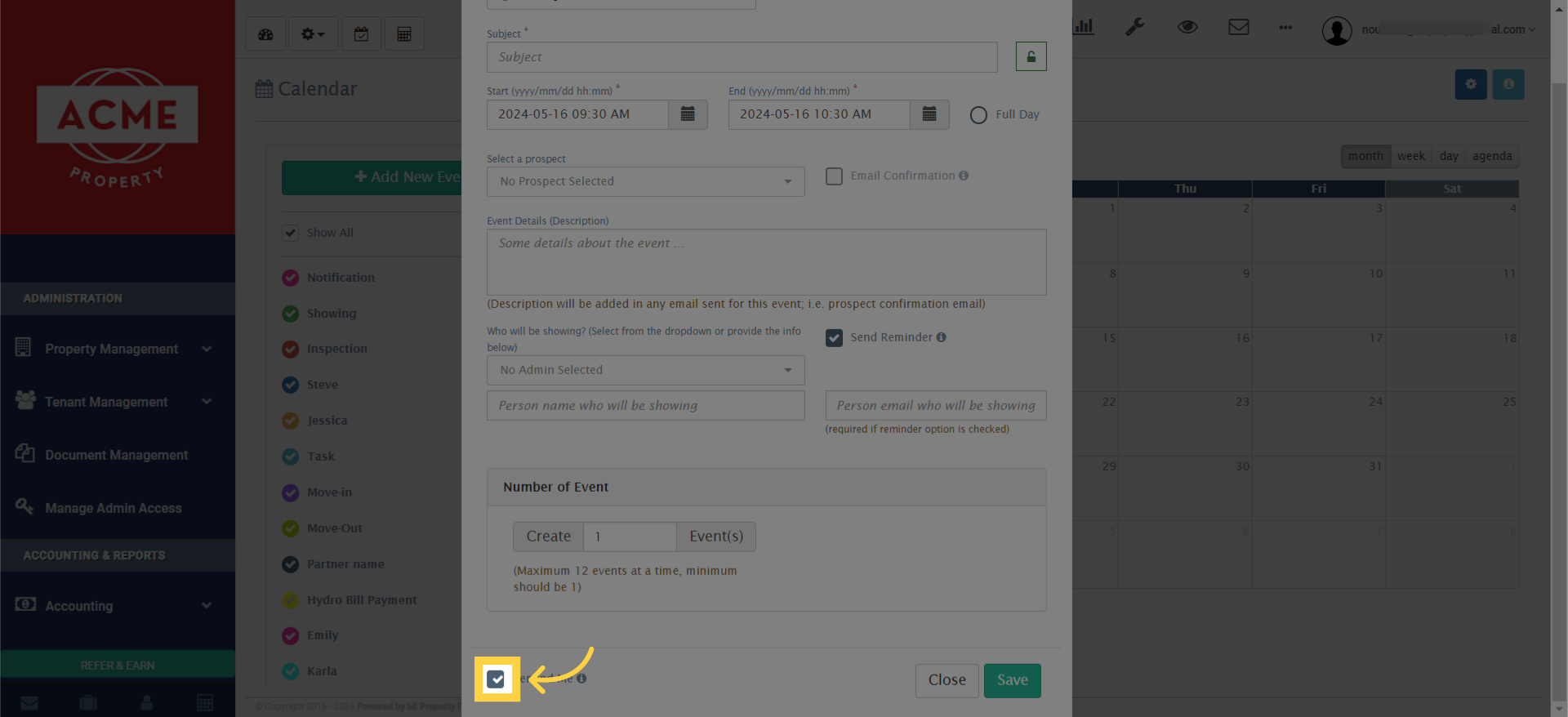Viewport: 1568px width, 717px height.
Task: Toggle the lock privacy icon beside Subject
Action: pyautogui.click(x=1031, y=56)
